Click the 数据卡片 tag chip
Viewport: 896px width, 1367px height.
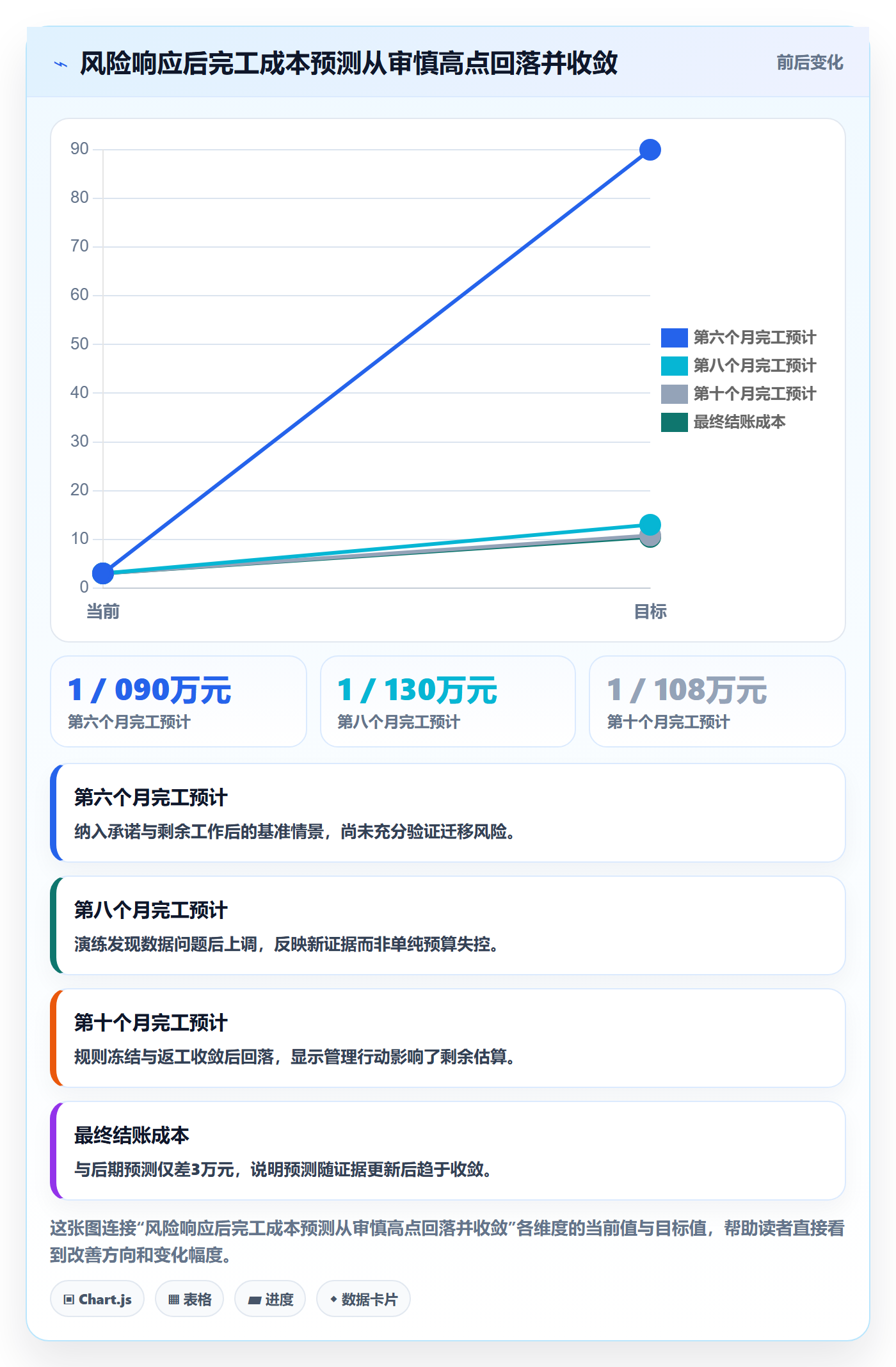click(364, 1299)
